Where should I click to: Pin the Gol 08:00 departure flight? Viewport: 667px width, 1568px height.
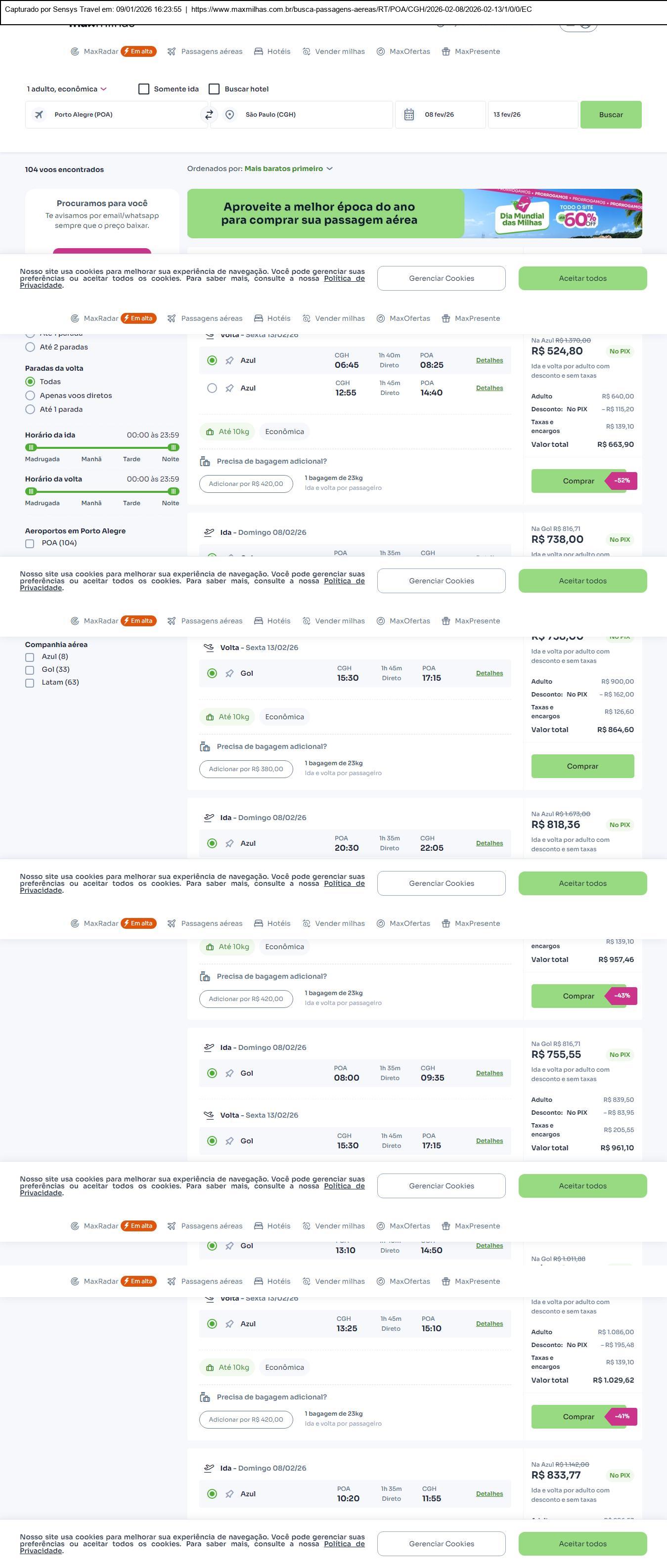click(229, 1073)
